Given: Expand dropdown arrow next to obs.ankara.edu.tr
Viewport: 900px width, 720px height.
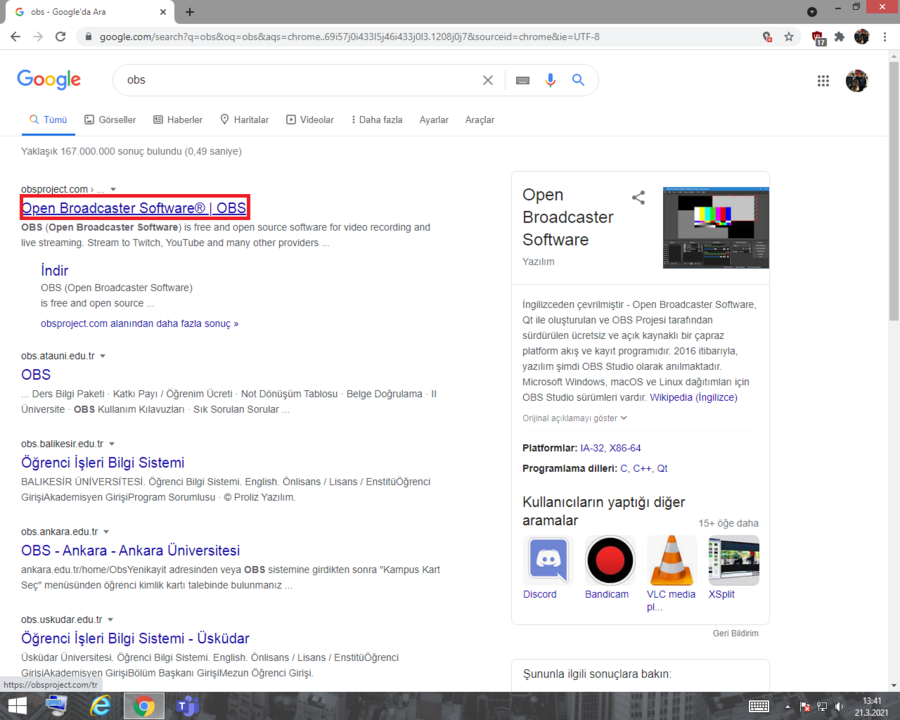Looking at the screenshot, I should pyautogui.click(x=106, y=532).
